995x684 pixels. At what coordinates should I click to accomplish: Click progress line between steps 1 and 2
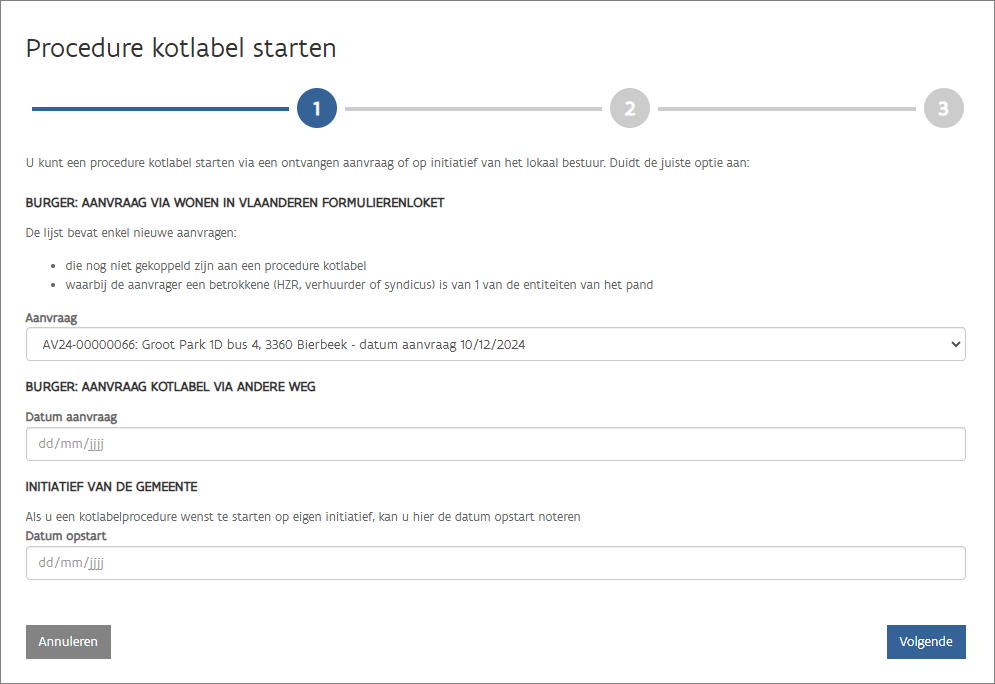click(473, 108)
